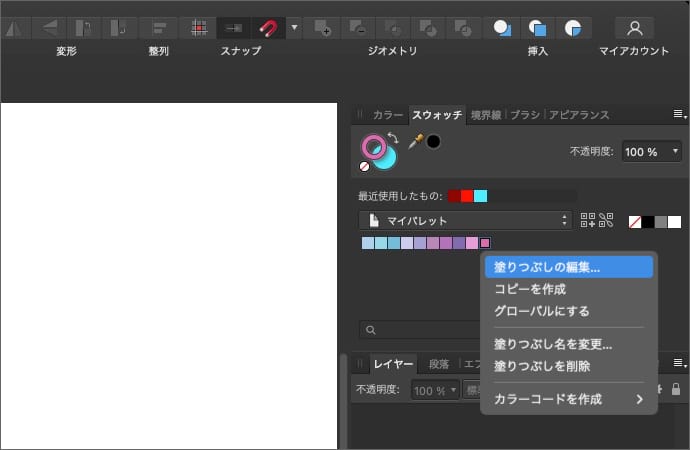This screenshot has height=450, width=690.
Task: Click the geometry Add operation icon
Action: [x=322, y=27]
